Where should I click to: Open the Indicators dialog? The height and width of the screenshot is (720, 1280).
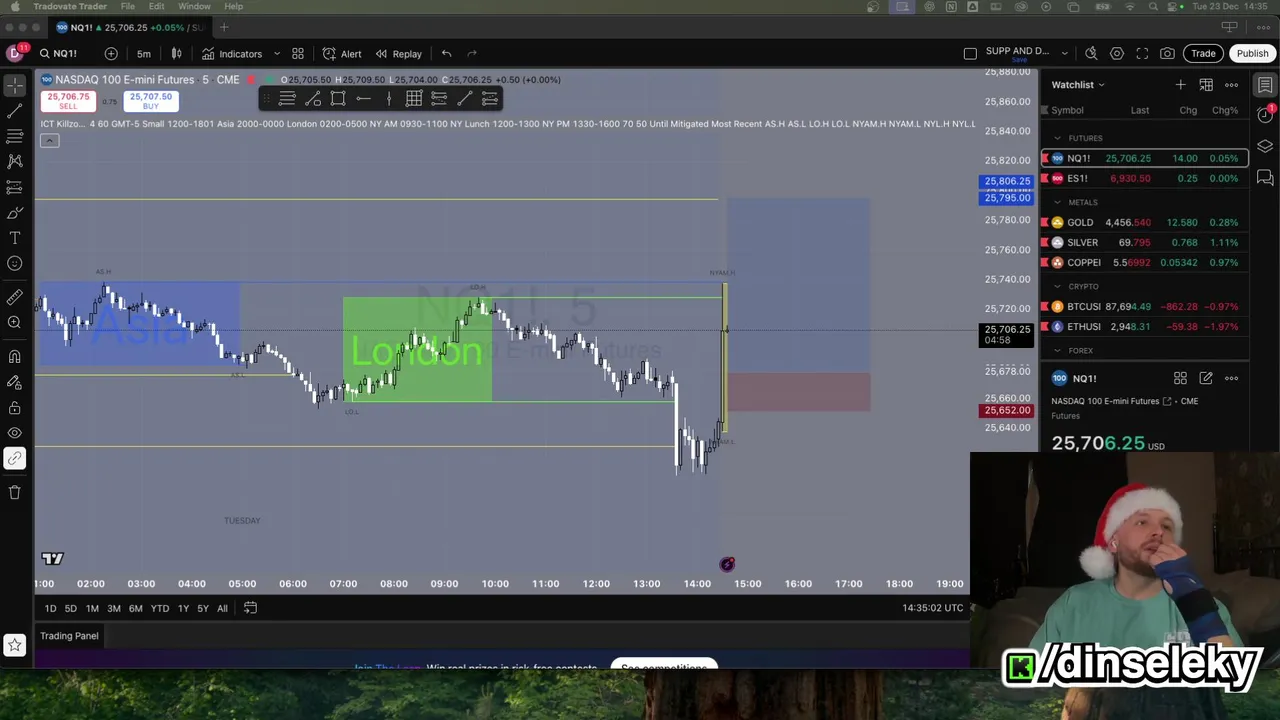[232, 54]
